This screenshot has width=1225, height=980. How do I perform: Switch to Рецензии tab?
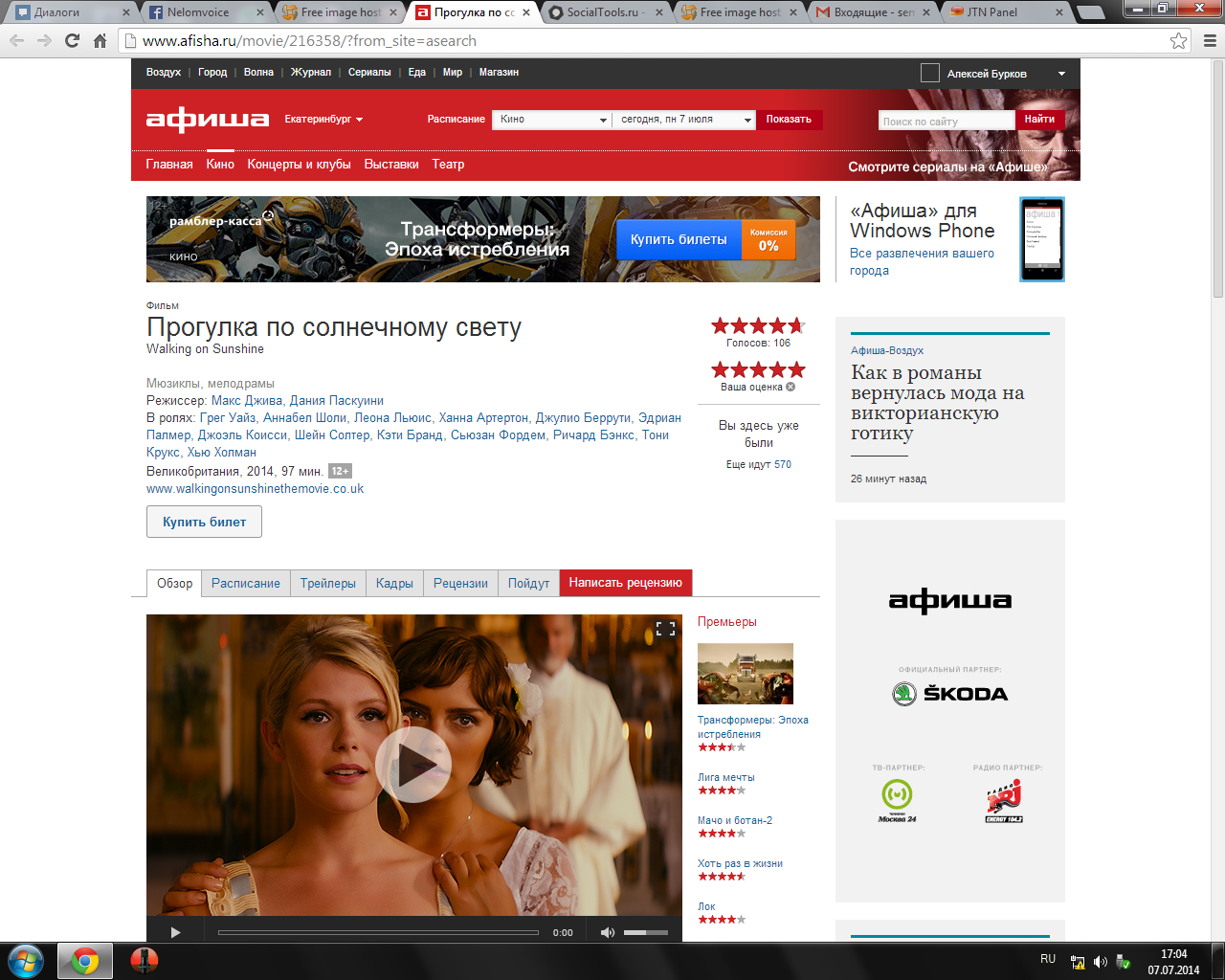click(460, 584)
